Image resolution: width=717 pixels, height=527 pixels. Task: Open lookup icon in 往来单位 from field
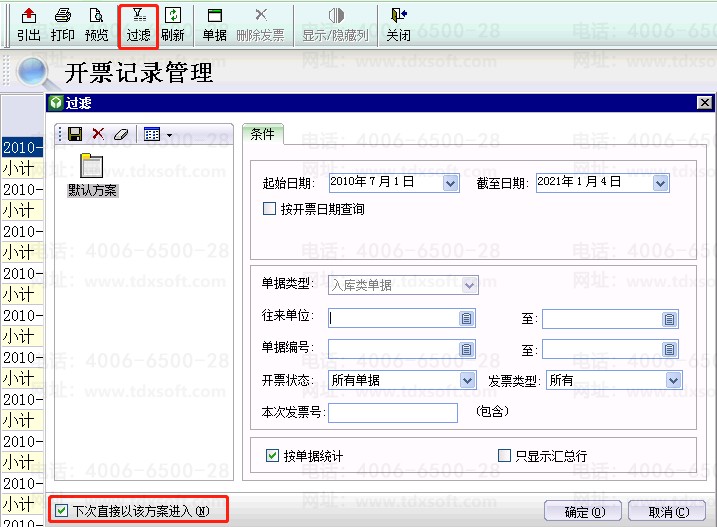point(466,318)
